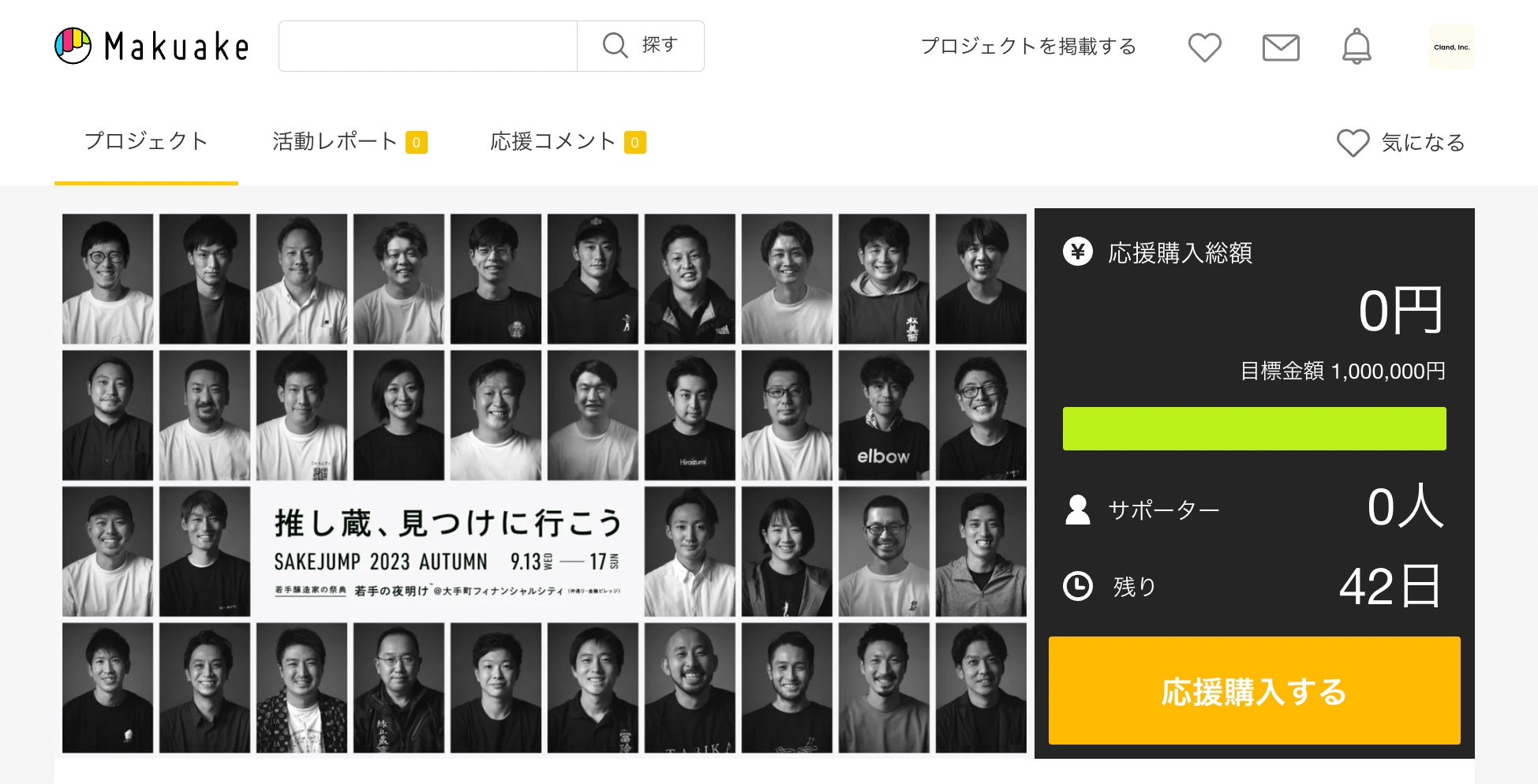Show notifications via bell icon

(x=1357, y=47)
